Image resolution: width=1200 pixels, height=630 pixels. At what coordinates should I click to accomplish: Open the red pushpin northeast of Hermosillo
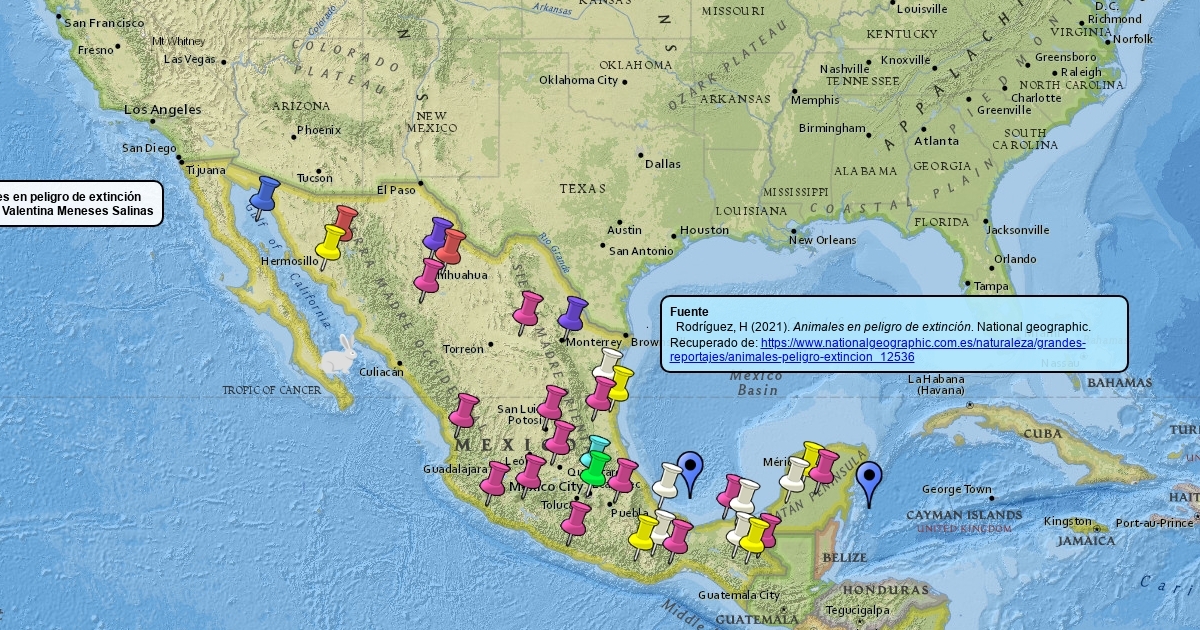tap(346, 222)
